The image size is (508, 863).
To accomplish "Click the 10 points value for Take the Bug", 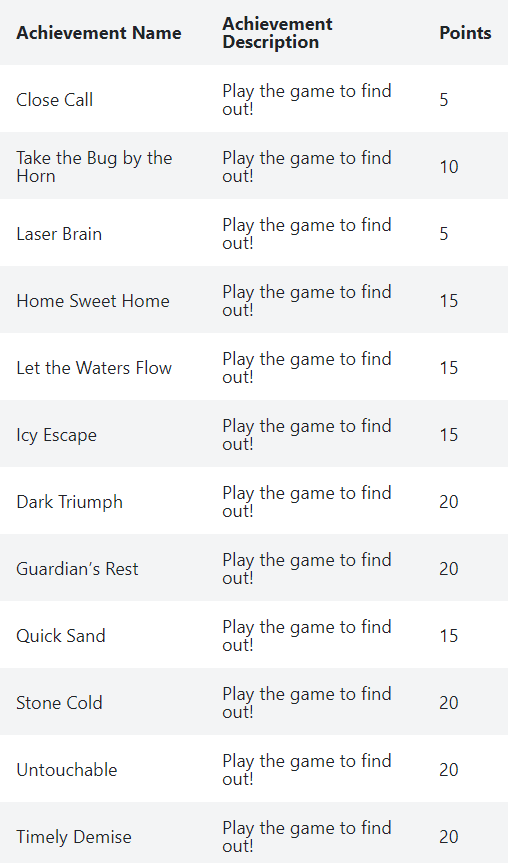I will [449, 167].
